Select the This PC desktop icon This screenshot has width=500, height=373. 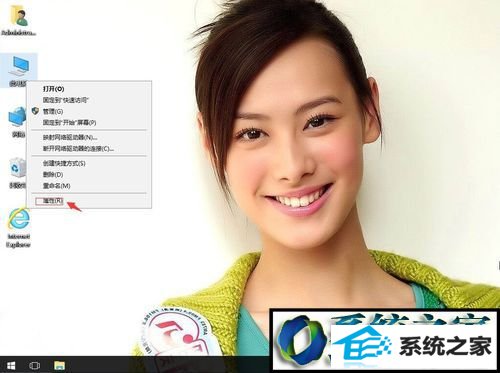19,70
